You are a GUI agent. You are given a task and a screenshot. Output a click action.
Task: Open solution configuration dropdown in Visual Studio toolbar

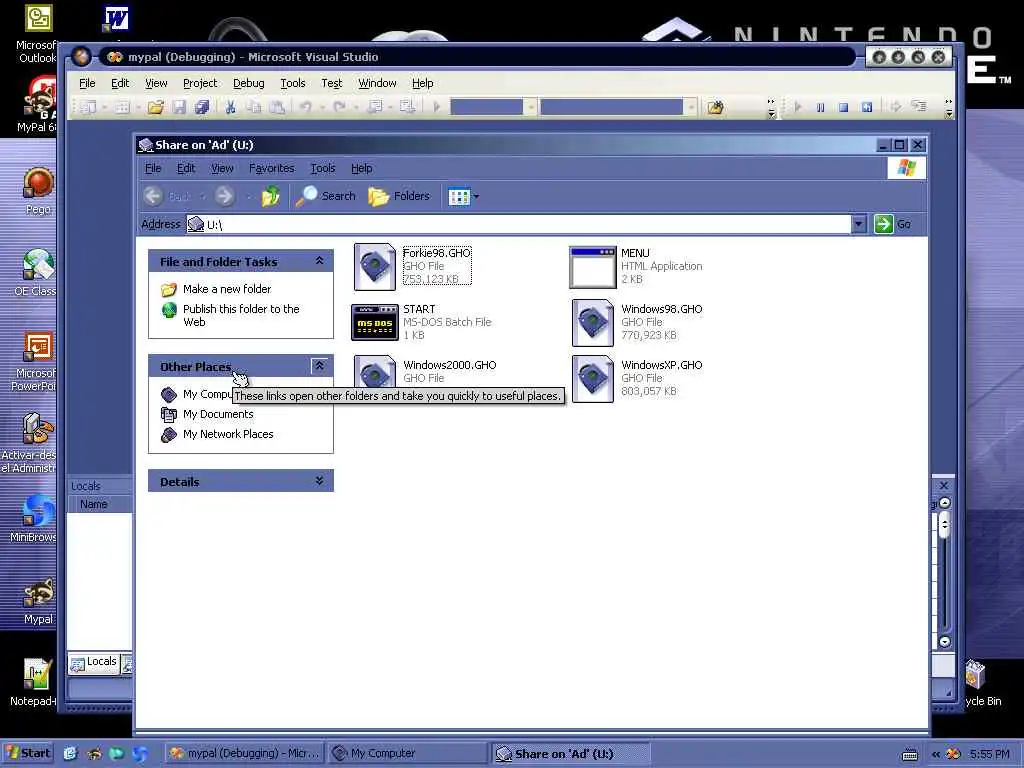tap(532, 107)
